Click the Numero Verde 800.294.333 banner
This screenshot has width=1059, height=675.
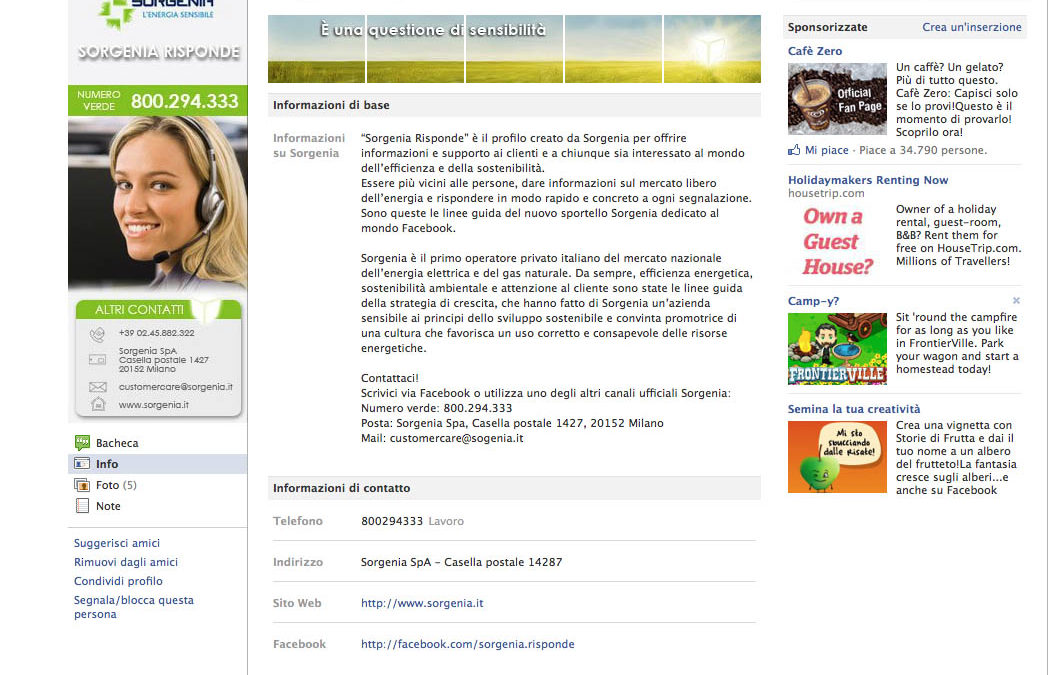[x=157, y=101]
